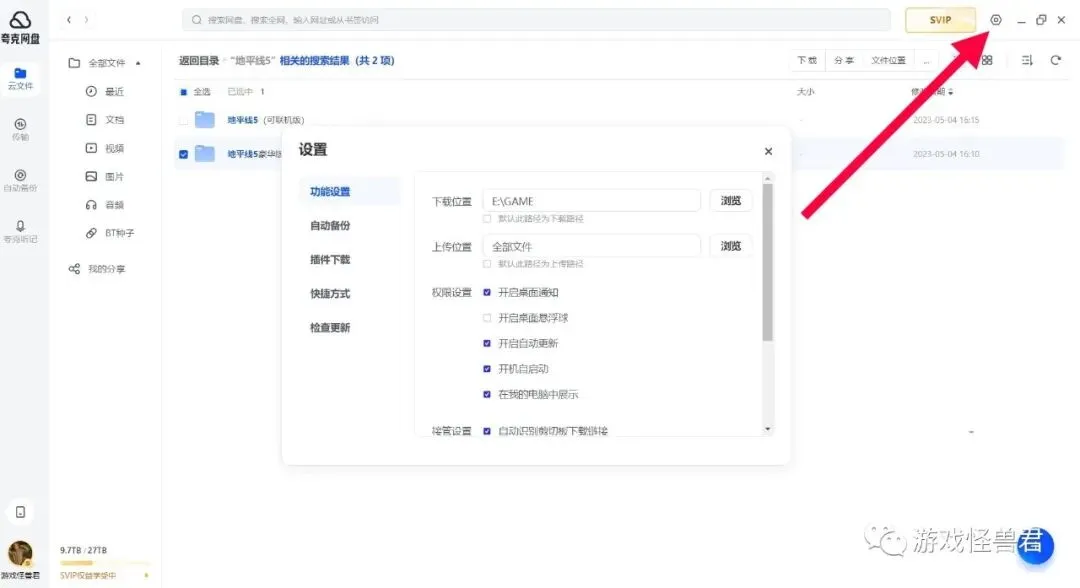
Task: Disable 开启自动更新 checkbox
Action: [x=487, y=344]
